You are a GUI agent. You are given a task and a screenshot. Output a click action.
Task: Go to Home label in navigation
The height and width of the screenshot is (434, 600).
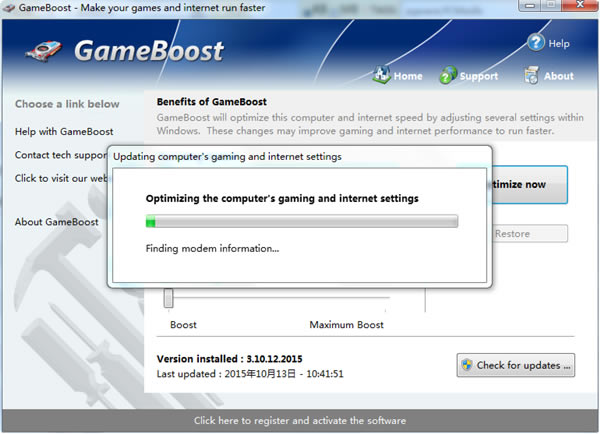tap(408, 76)
